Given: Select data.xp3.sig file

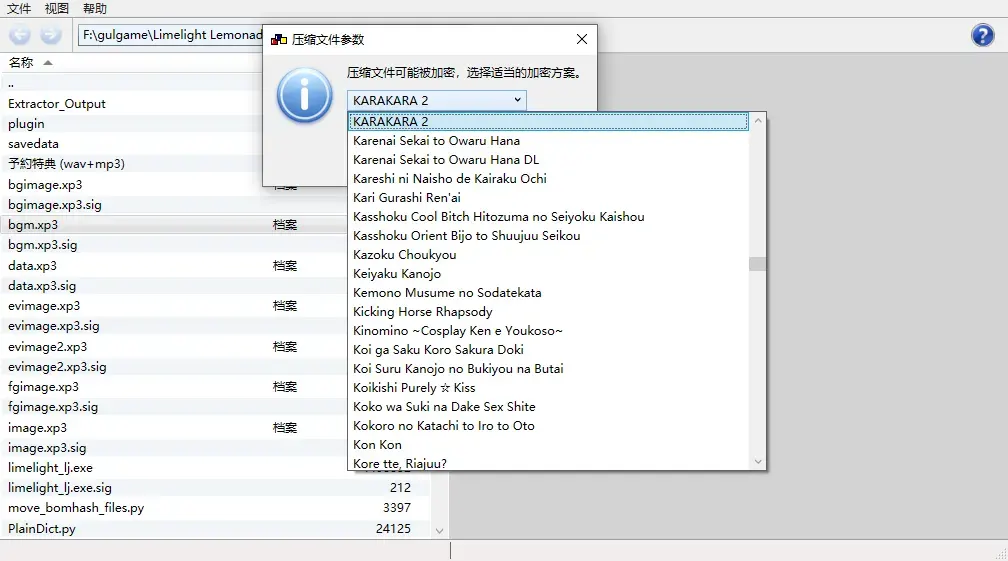Looking at the screenshot, I should coord(42,285).
